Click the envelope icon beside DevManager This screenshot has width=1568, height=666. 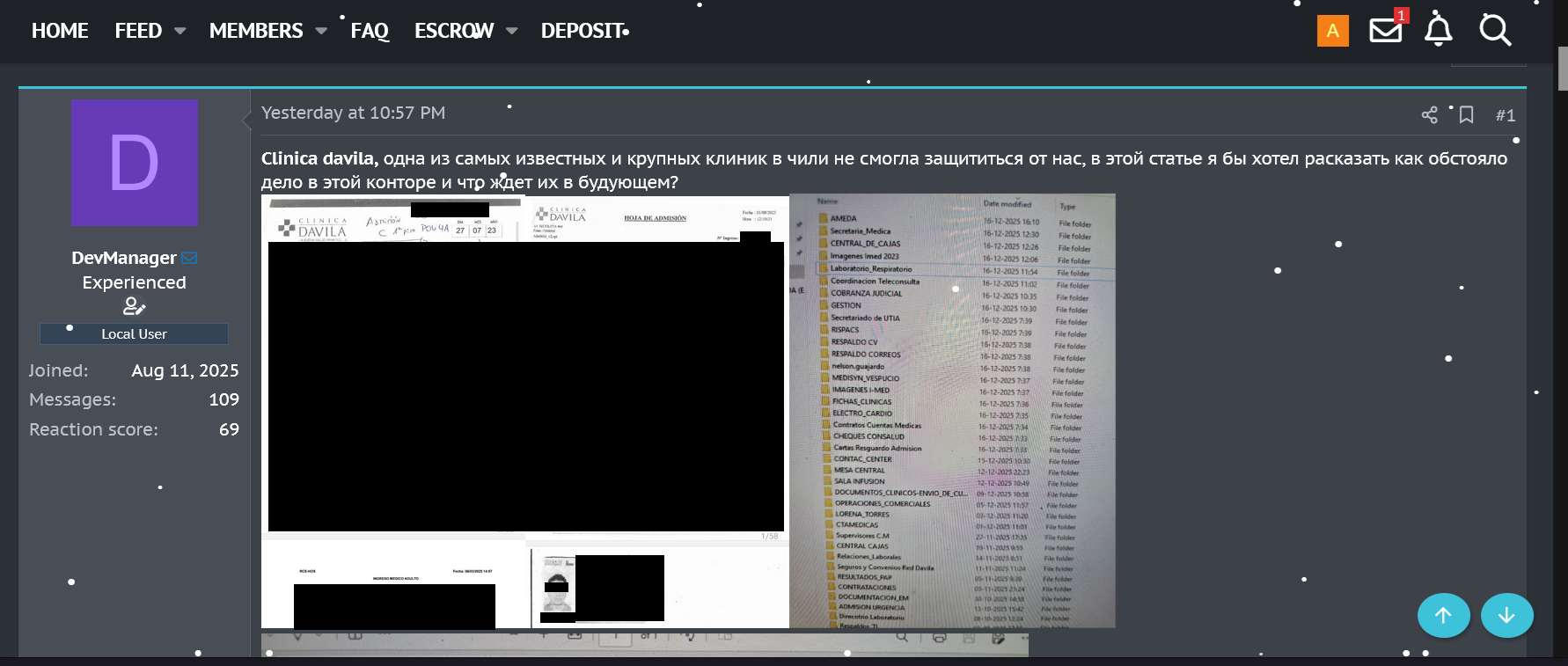tap(189, 258)
